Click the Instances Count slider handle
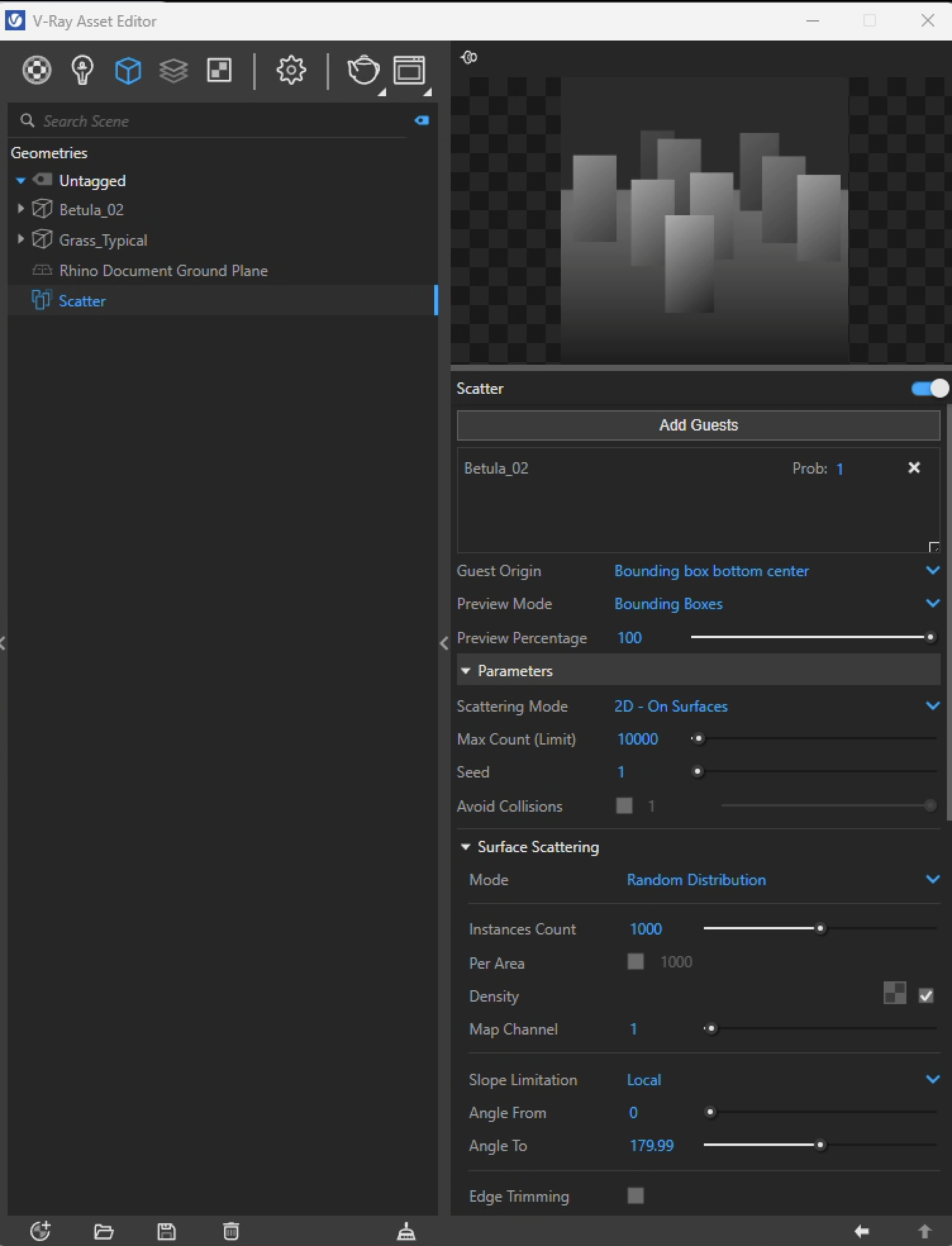Viewport: 952px width, 1246px height. point(820,929)
